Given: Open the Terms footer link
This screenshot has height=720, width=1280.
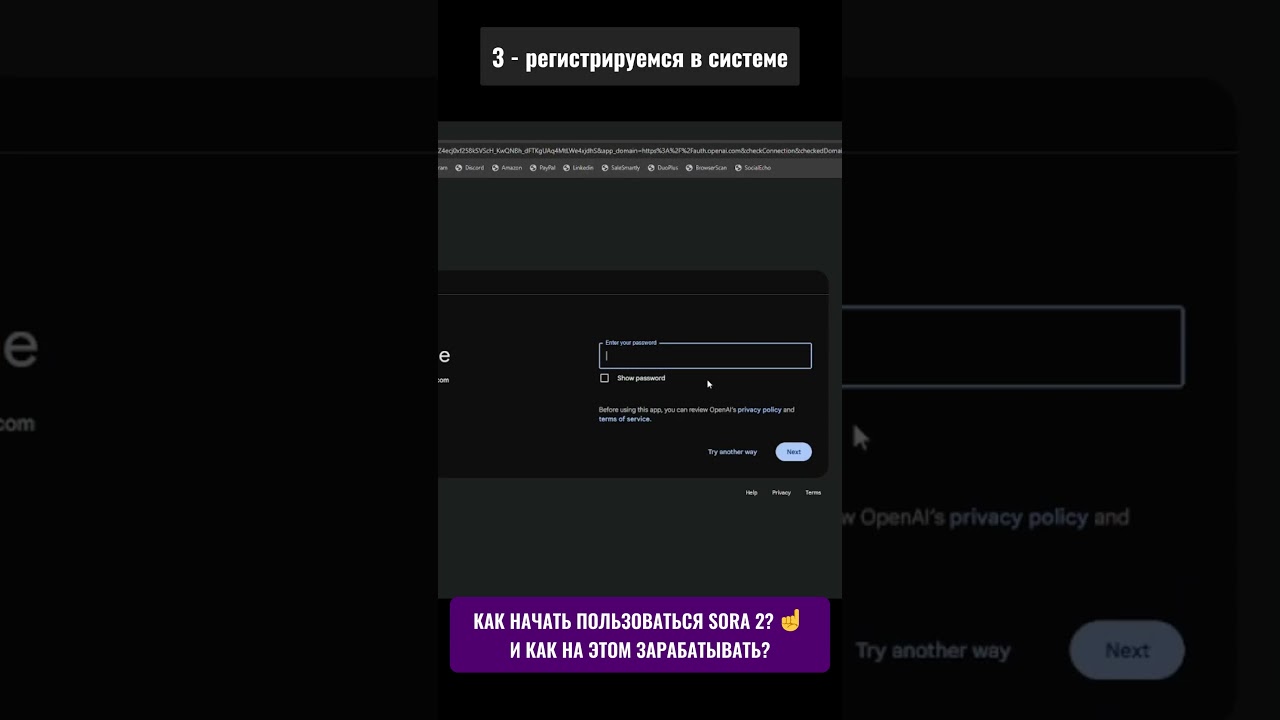Looking at the screenshot, I should (813, 493).
